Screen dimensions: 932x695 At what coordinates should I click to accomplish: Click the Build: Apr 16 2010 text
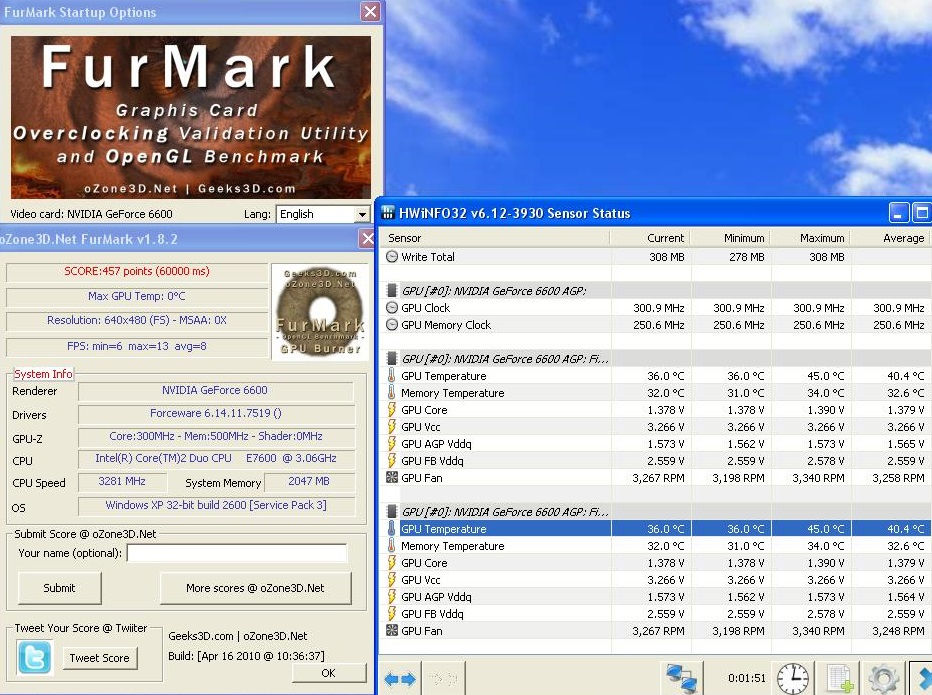(247, 656)
